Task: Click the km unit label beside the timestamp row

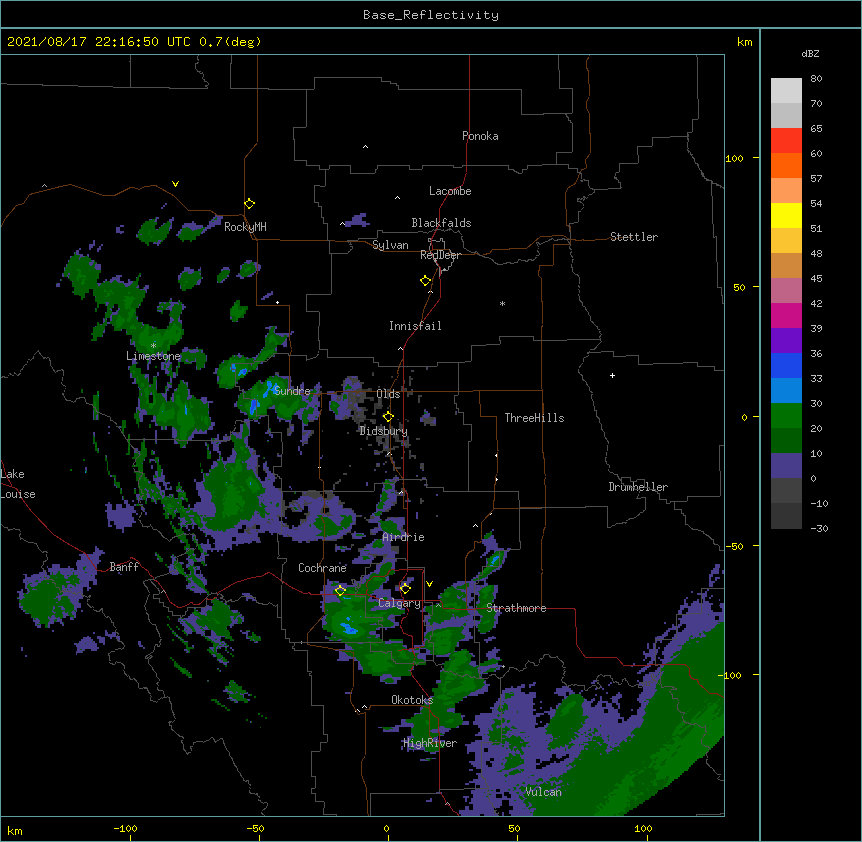Action: (744, 42)
